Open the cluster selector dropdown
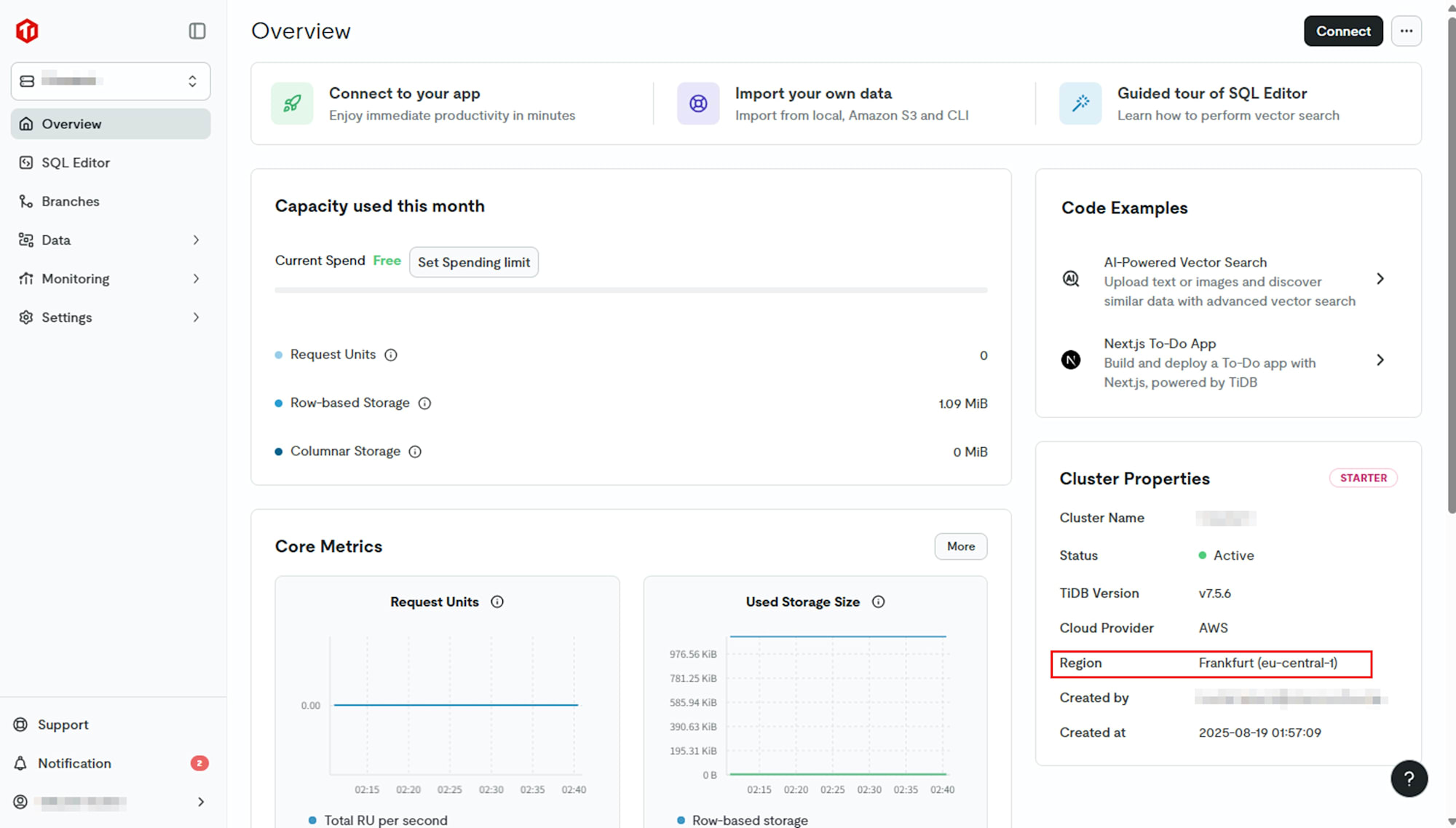Screen dimensions: 1456x828 pyautogui.click(x=111, y=81)
